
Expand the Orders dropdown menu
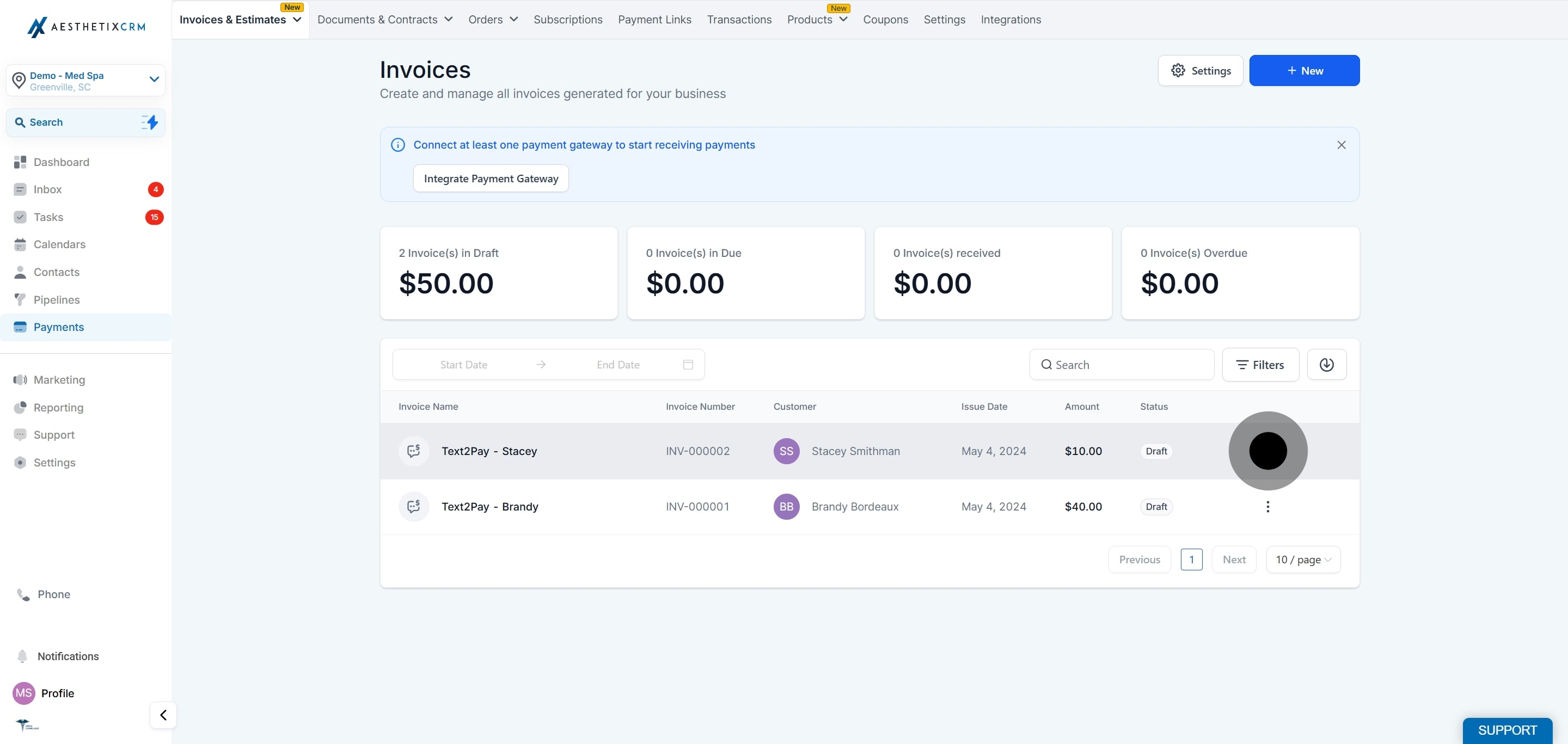point(493,20)
